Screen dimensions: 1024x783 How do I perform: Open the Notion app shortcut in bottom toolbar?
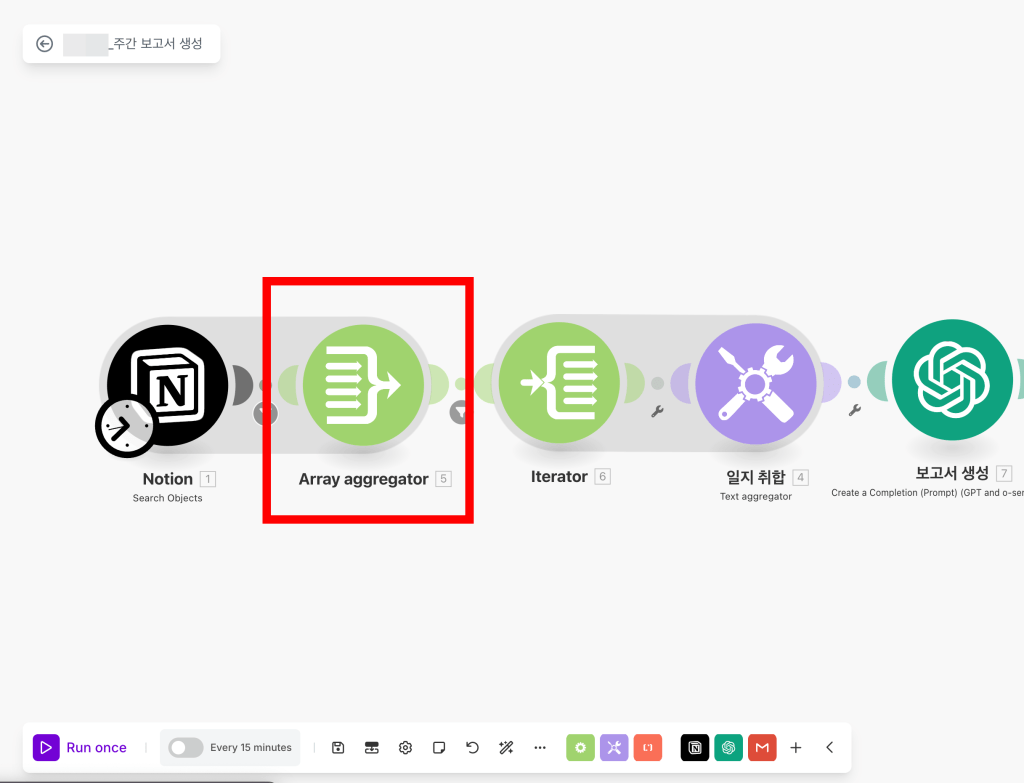coord(694,747)
